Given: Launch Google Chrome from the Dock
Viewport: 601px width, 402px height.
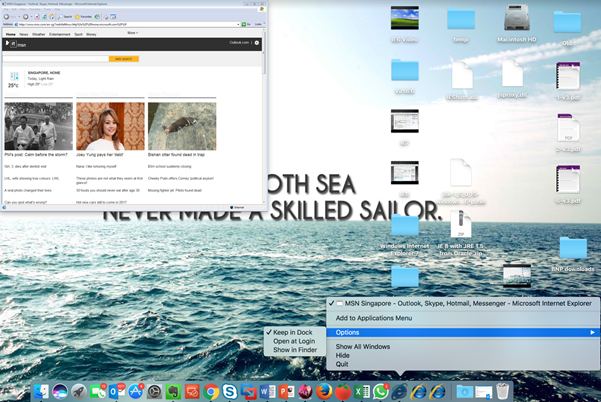Looking at the screenshot, I should tap(210, 390).
